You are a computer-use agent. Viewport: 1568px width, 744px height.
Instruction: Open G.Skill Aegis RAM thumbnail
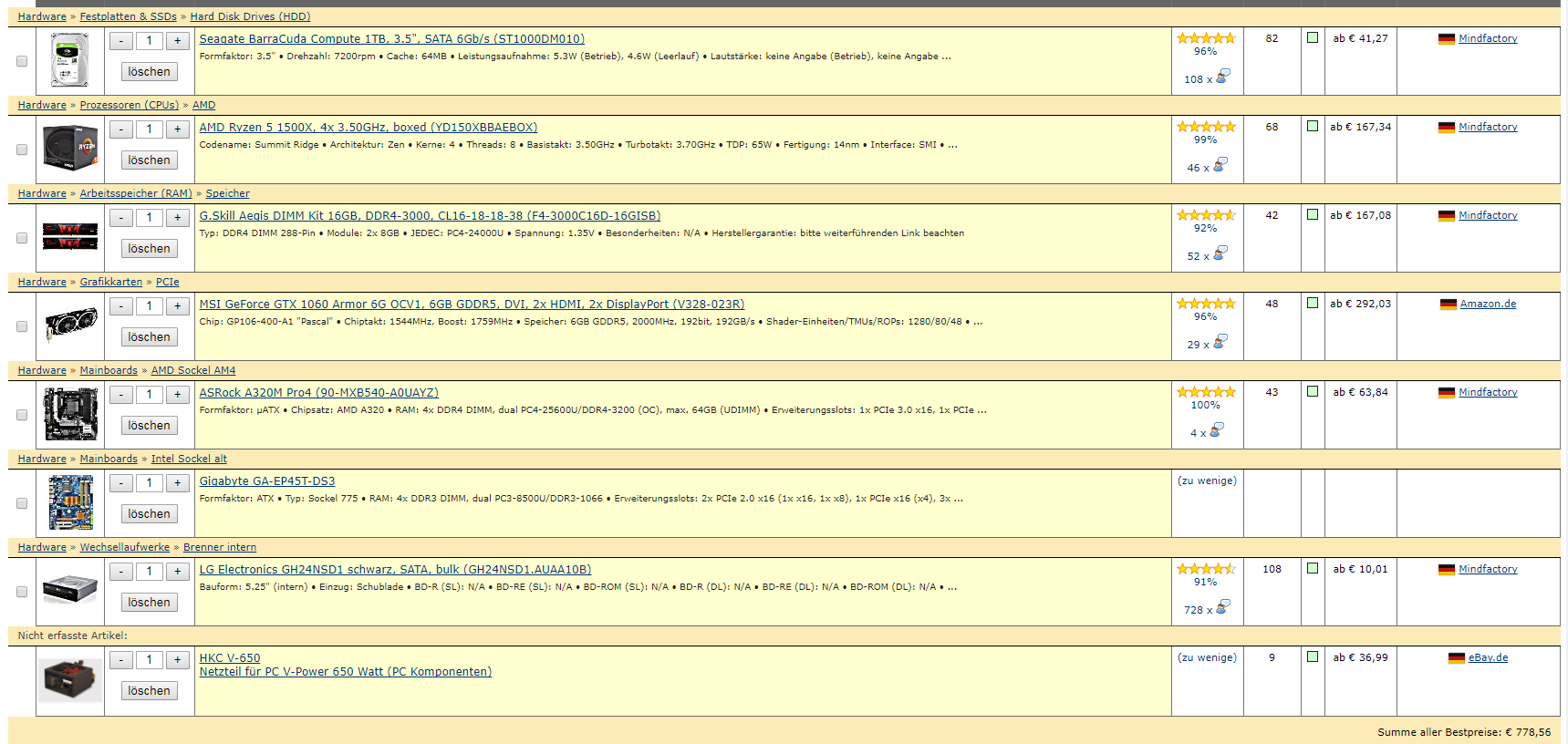[70, 236]
